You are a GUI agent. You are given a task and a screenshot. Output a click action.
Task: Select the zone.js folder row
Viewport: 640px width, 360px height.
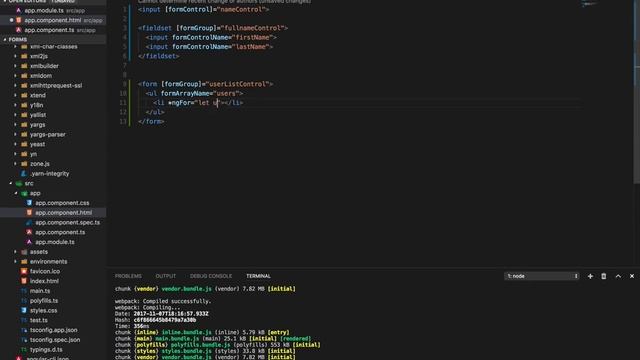coord(53,164)
